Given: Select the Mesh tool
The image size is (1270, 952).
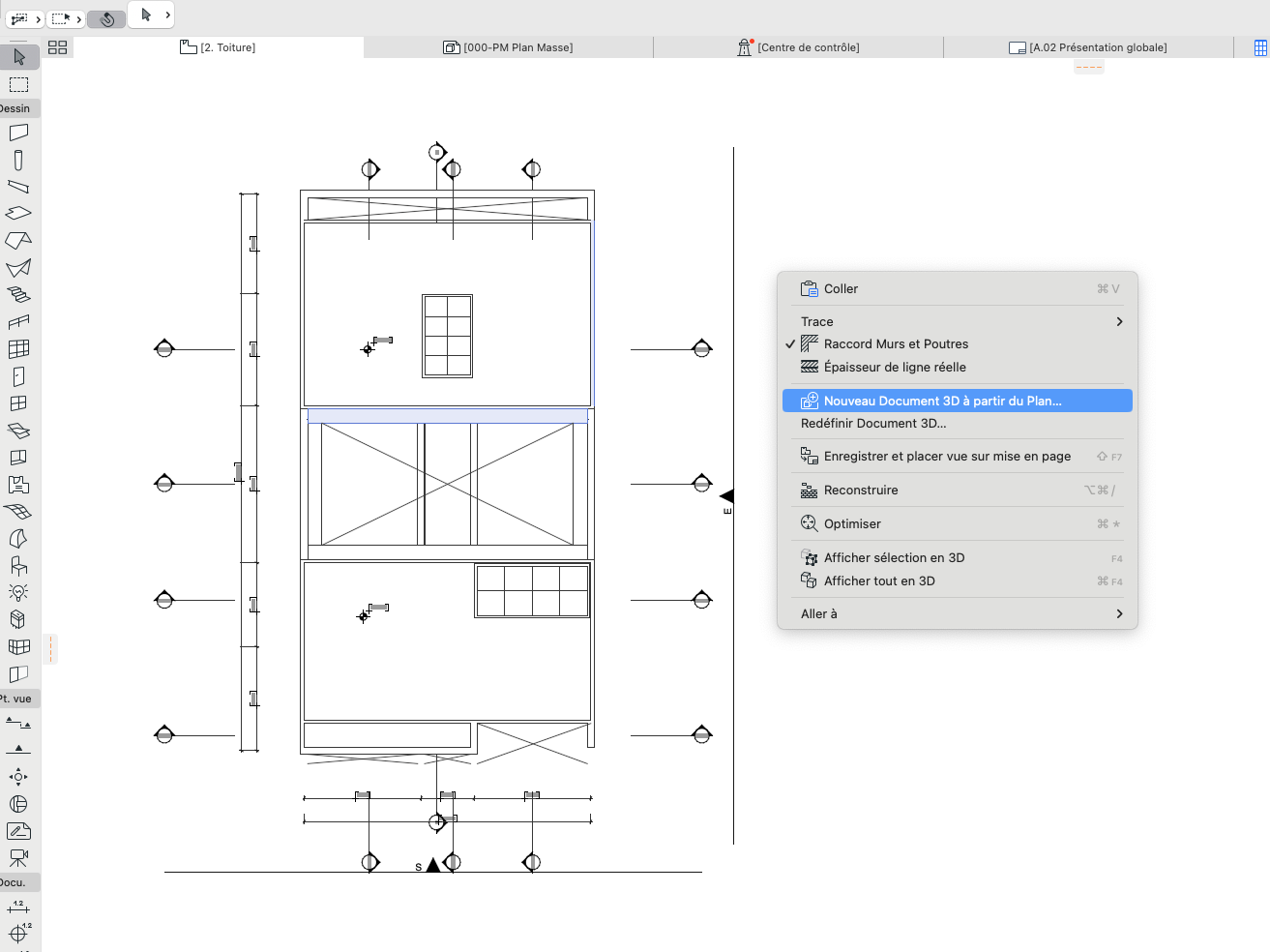Looking at the screenshot, I should [18, 512].
